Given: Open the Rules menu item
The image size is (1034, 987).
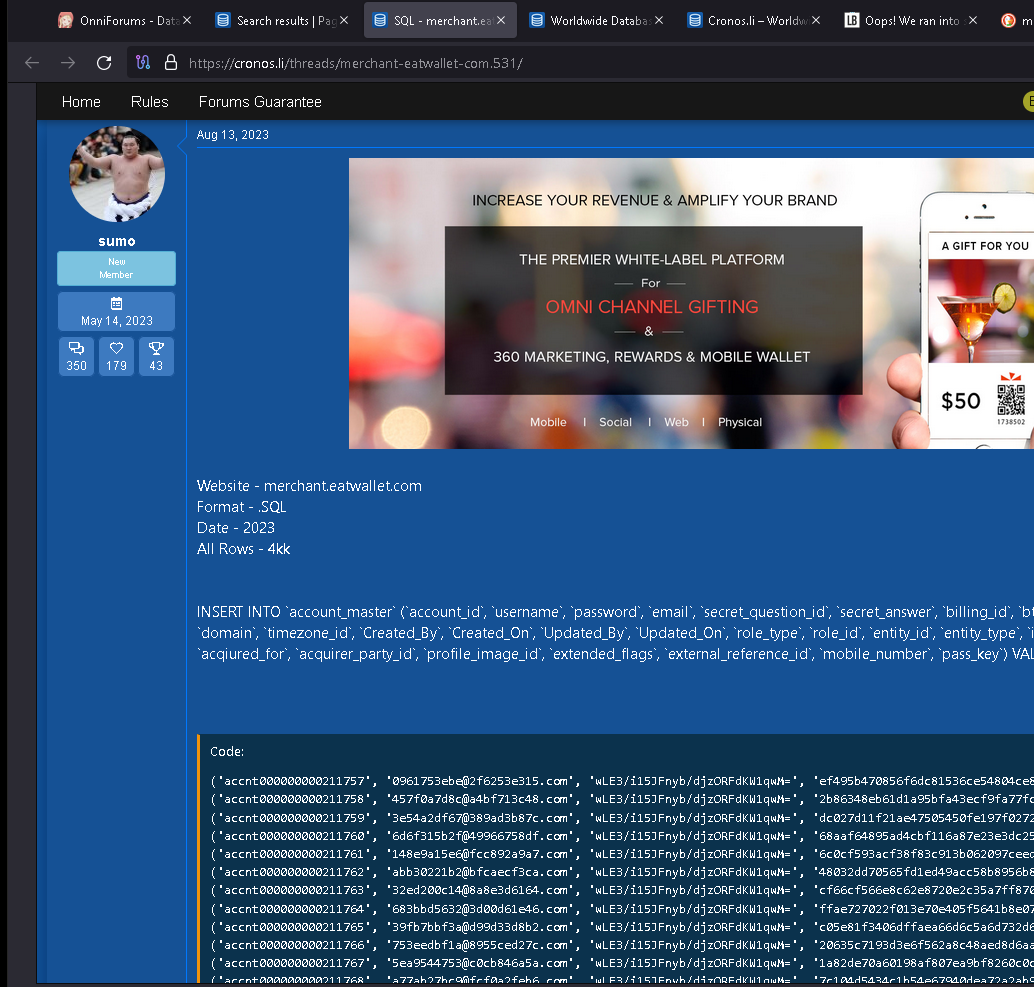Looking at the screenshot, I should click(x=150, y=102).
